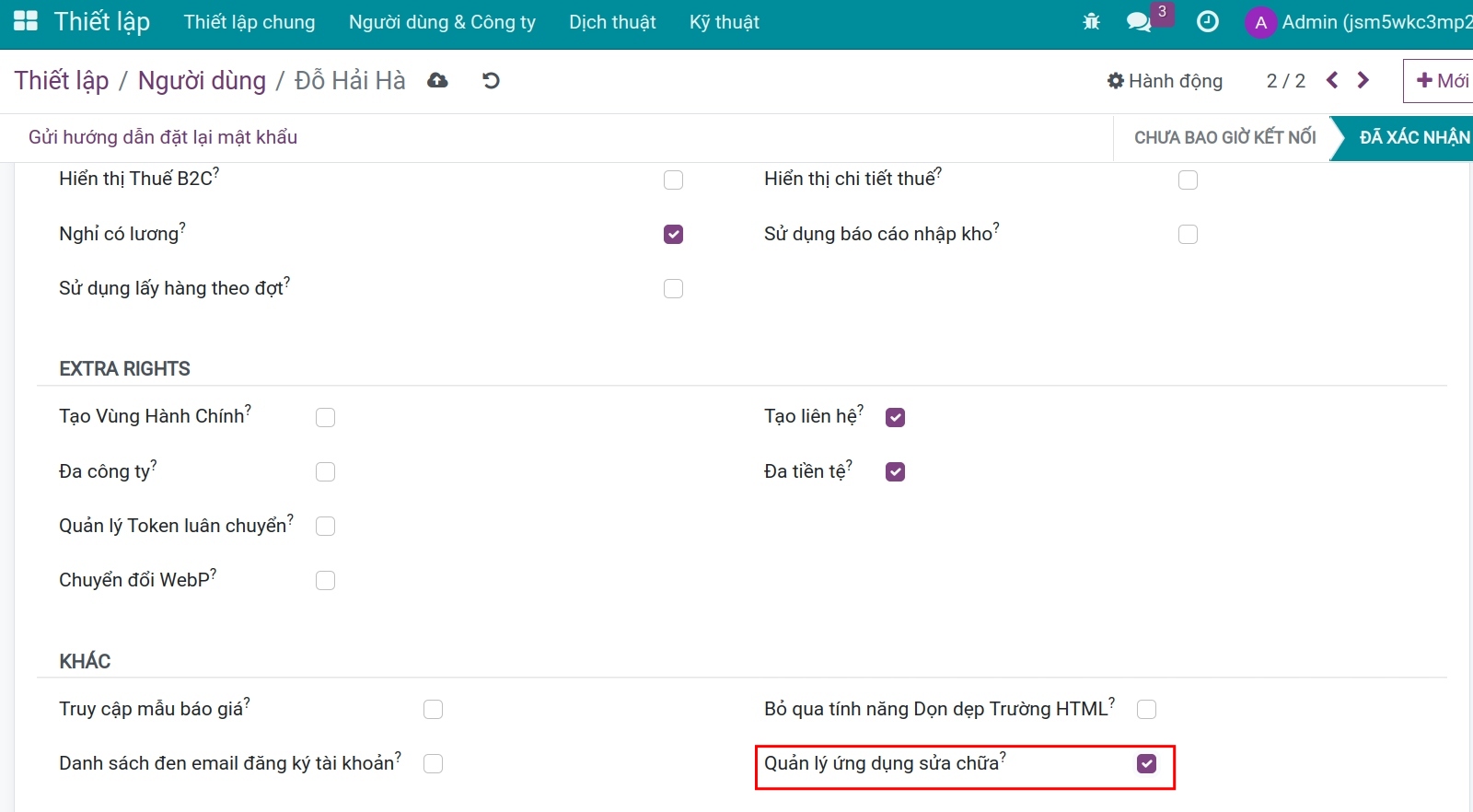Uncheck the Nghỉ có lương checkbox
The width and height of the screenshot is (1473, 812).
[673, 235]
